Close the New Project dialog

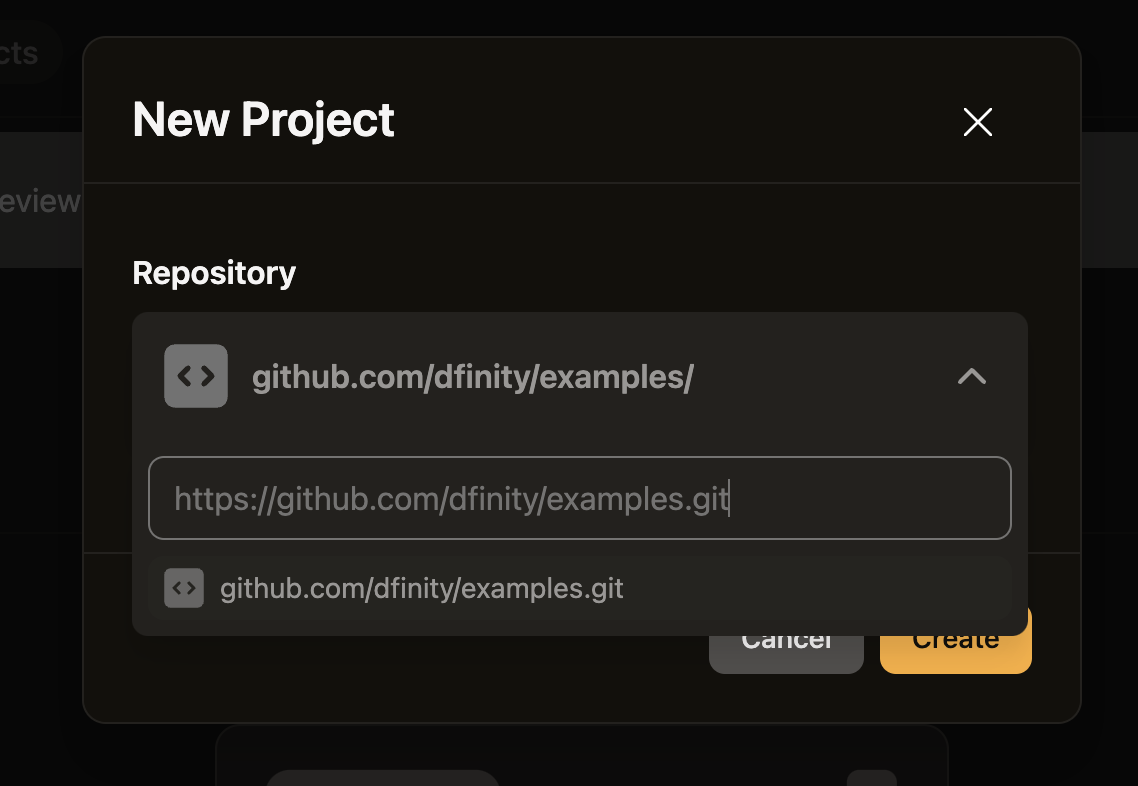[x=978, y=122]
